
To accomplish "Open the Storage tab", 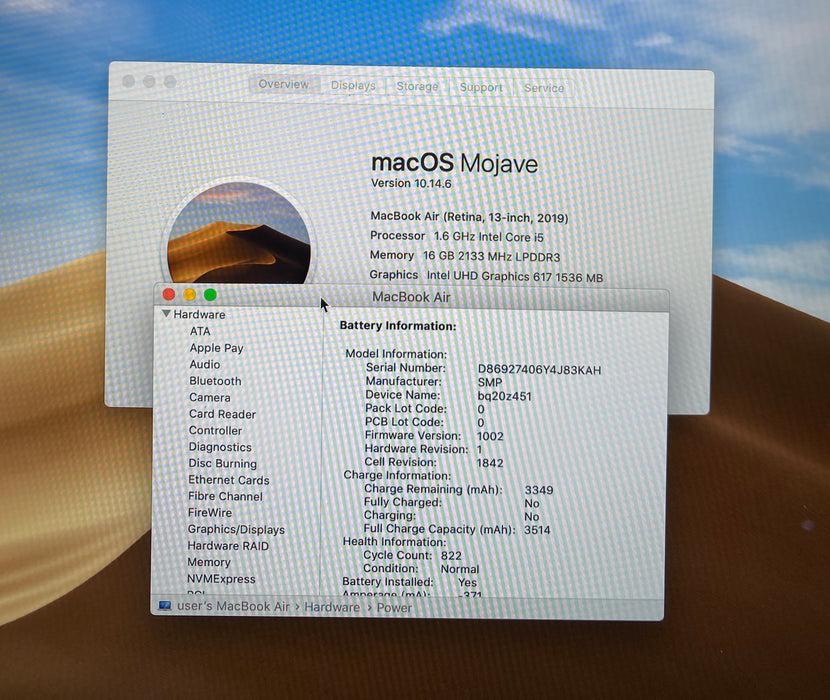I will (x=417, y=86).
